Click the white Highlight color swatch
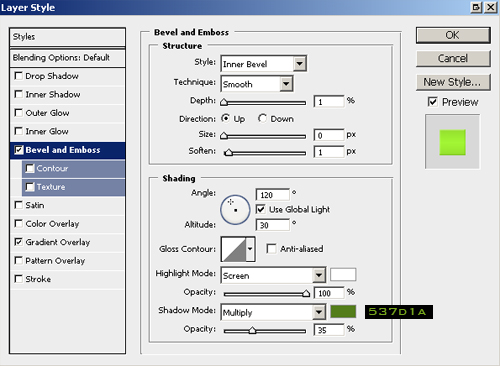 coord(343,275)
